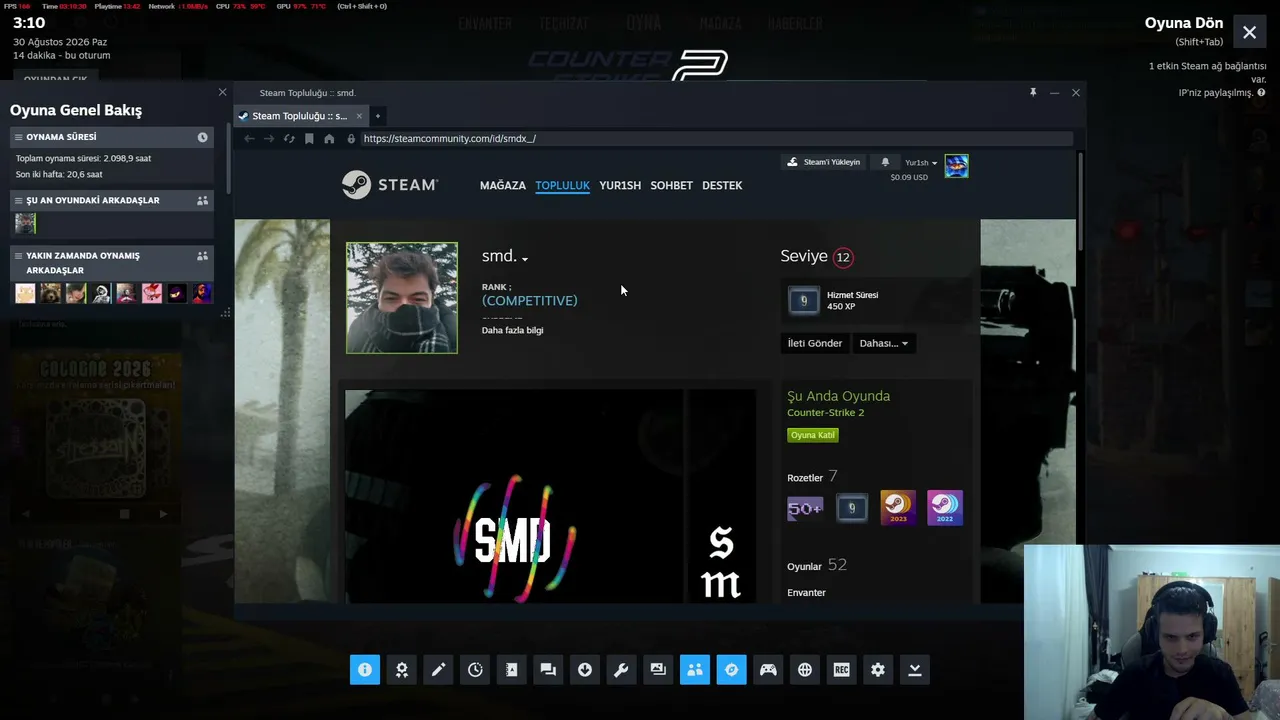
Task: Open the notes pencil icon in overlay toolbar
Action: [x=438, y=670]
